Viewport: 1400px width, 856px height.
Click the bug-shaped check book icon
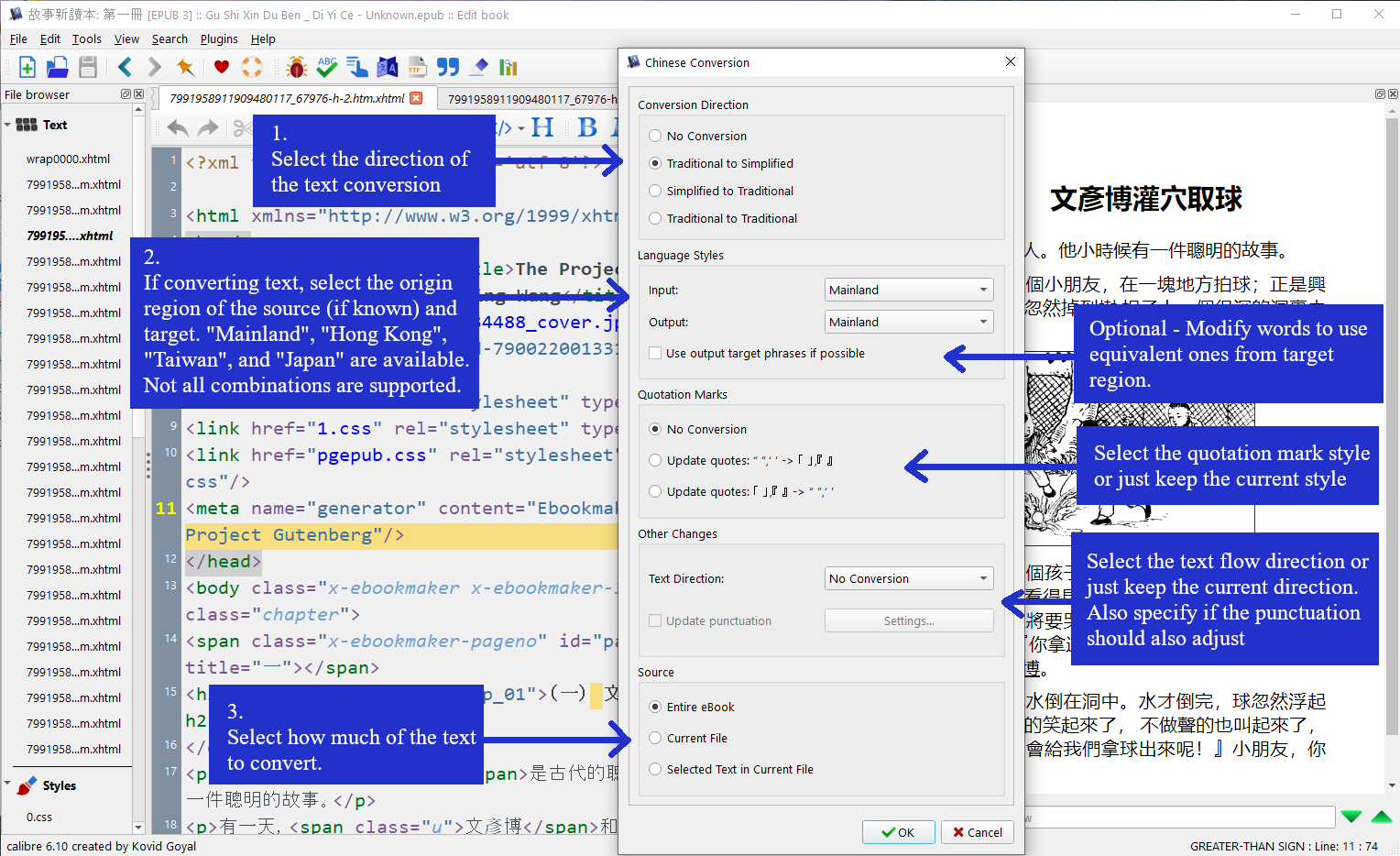(296, 67)
